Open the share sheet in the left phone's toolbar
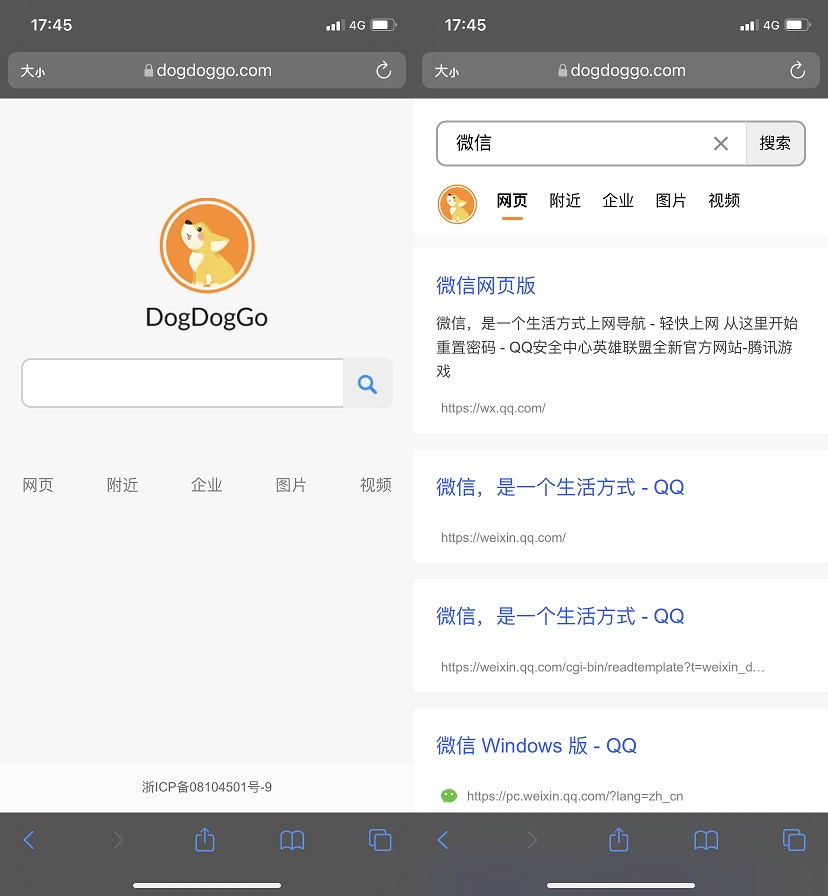 point(205,839)
